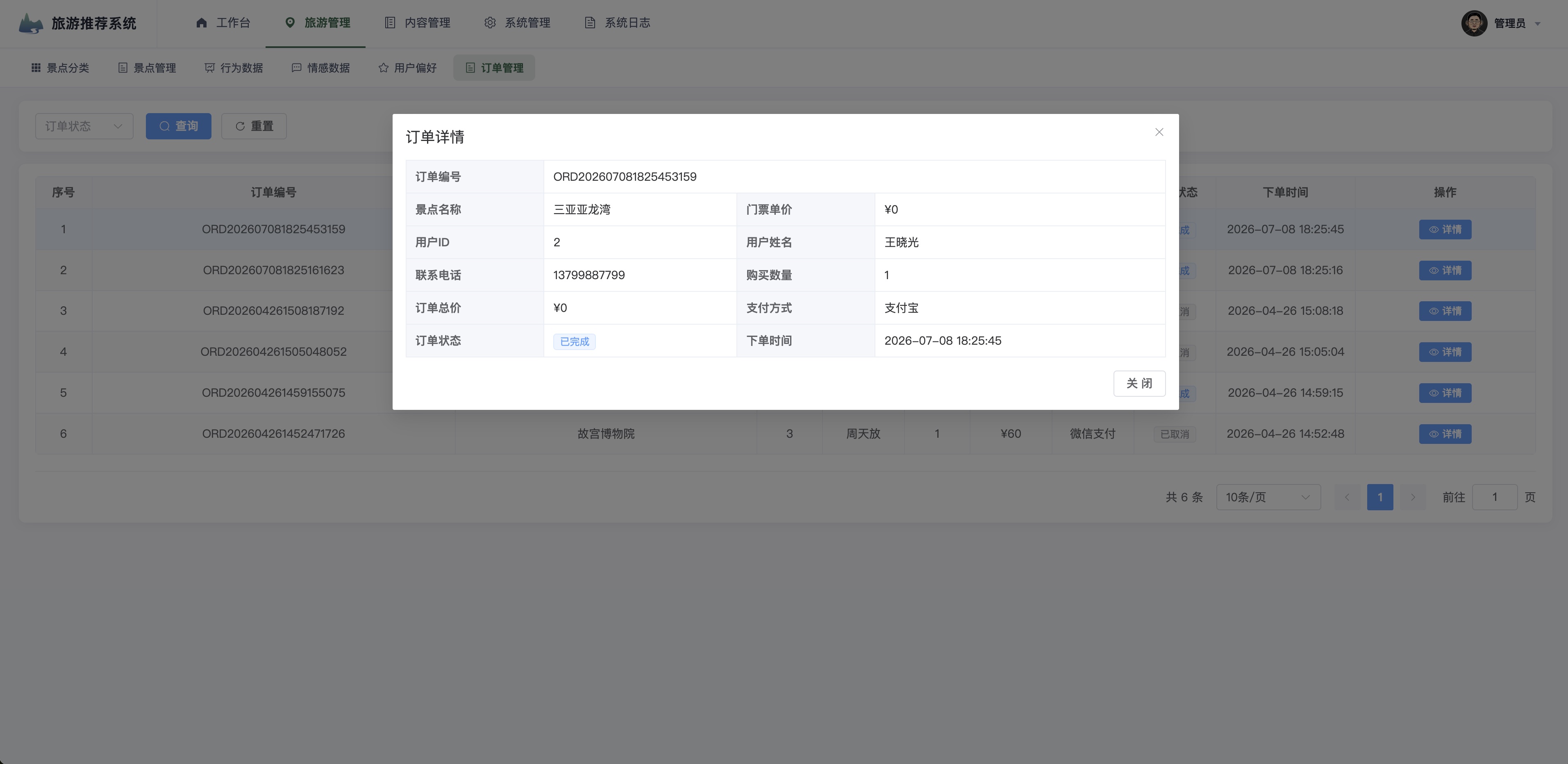Click the phone number 13799887799
This screenshot has width=1568, height=764.
(589, 275)
